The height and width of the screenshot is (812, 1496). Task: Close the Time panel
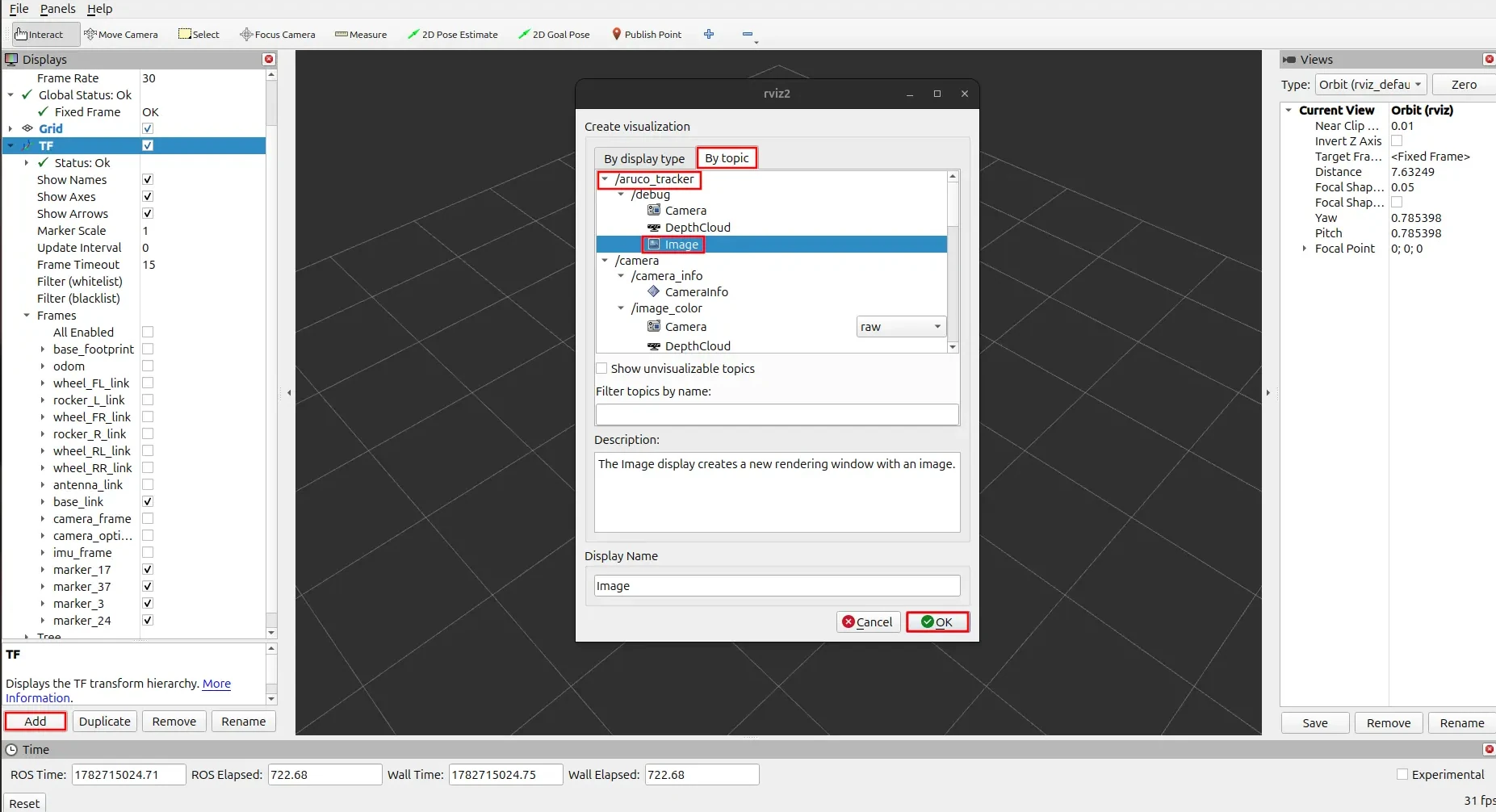[1490, 749]
